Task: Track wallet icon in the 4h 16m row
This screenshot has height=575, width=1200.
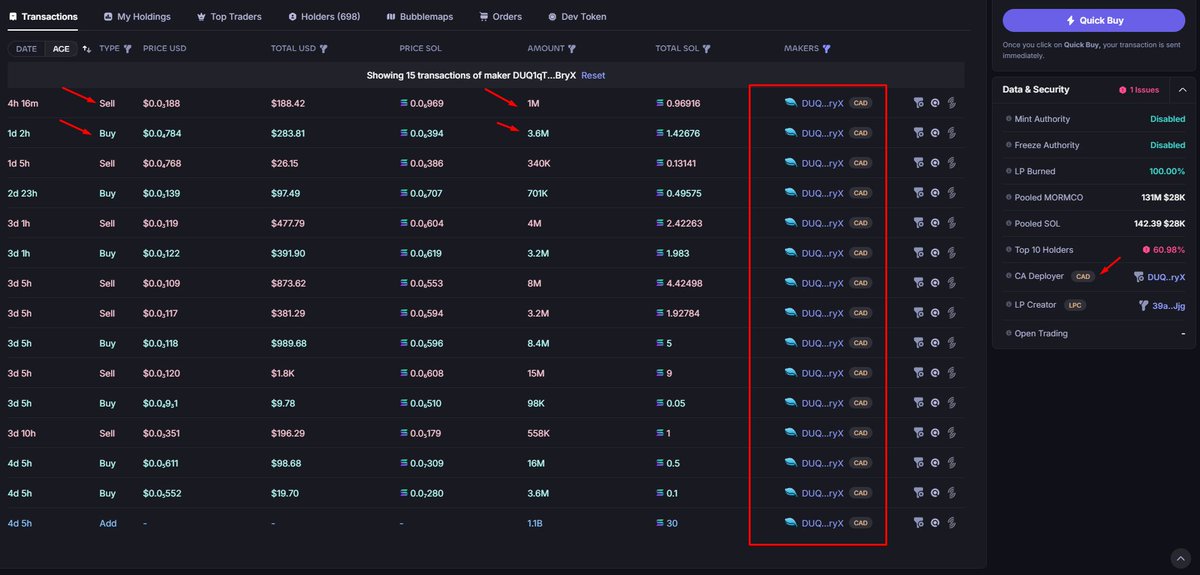Action: pyautogui.click(x=935, y=103)
